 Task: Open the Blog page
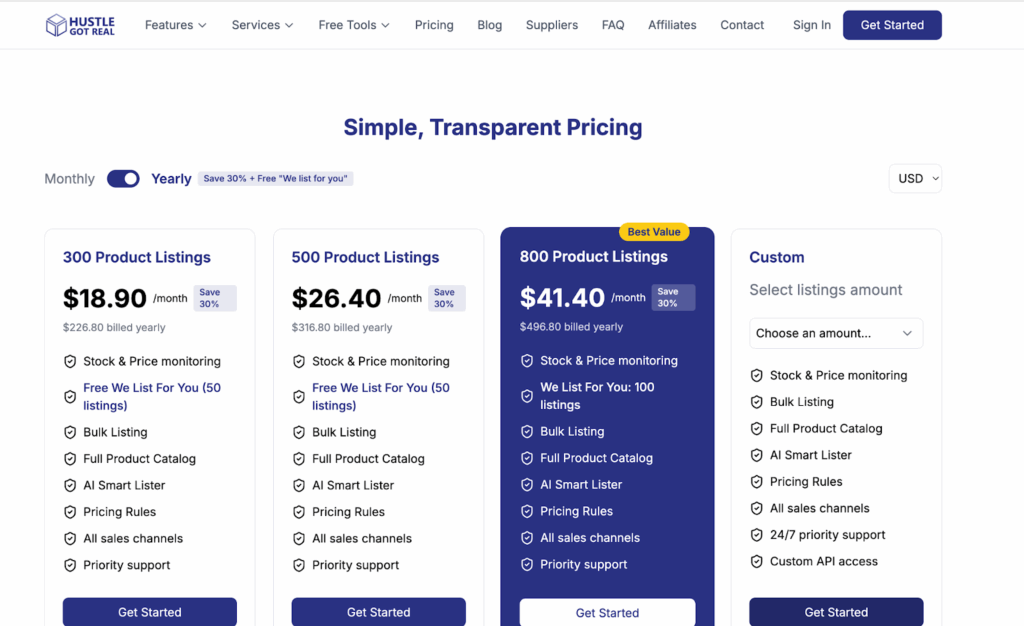pos(490,25)
